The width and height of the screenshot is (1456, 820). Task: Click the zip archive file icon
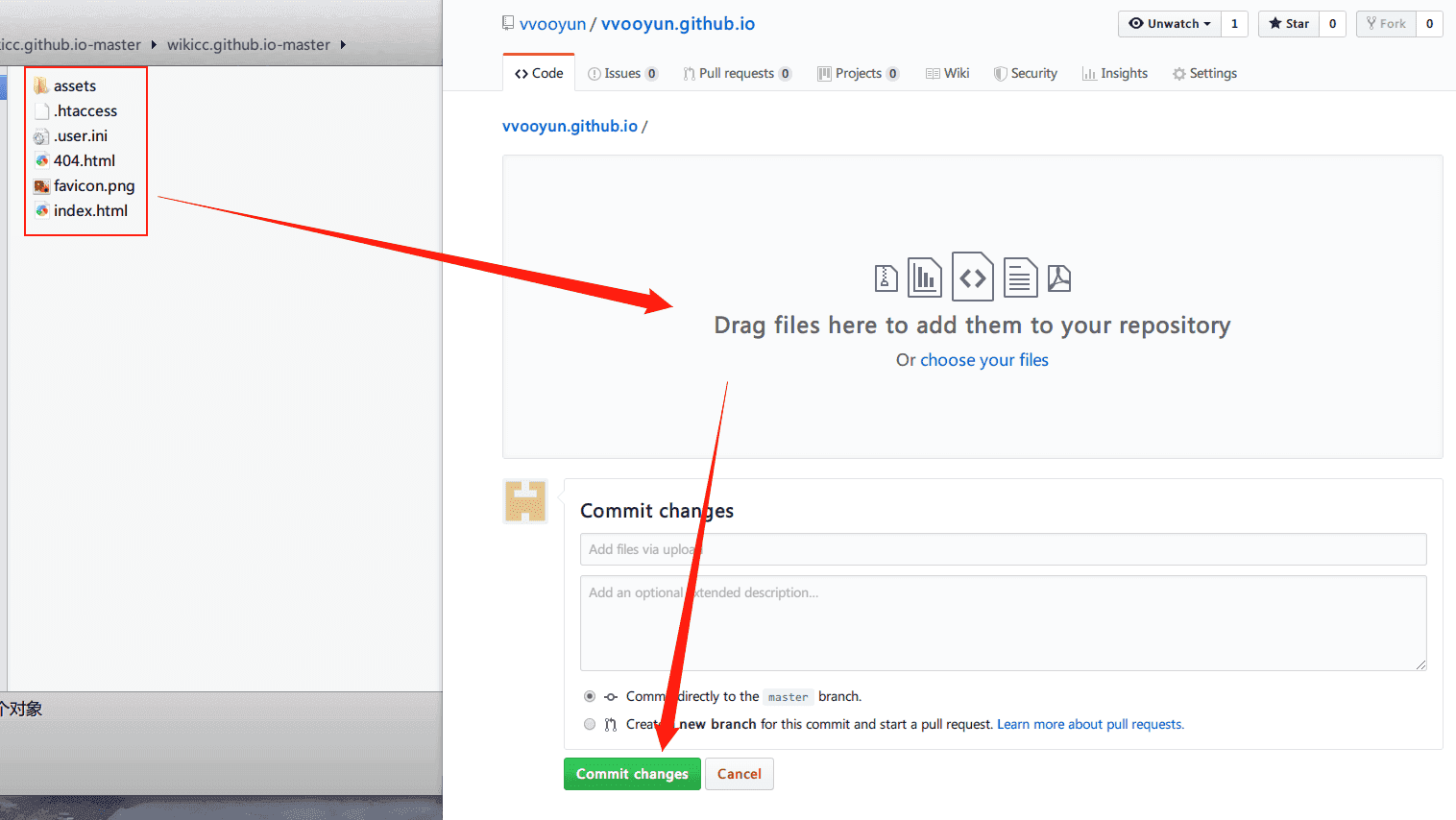click(886, 278)
